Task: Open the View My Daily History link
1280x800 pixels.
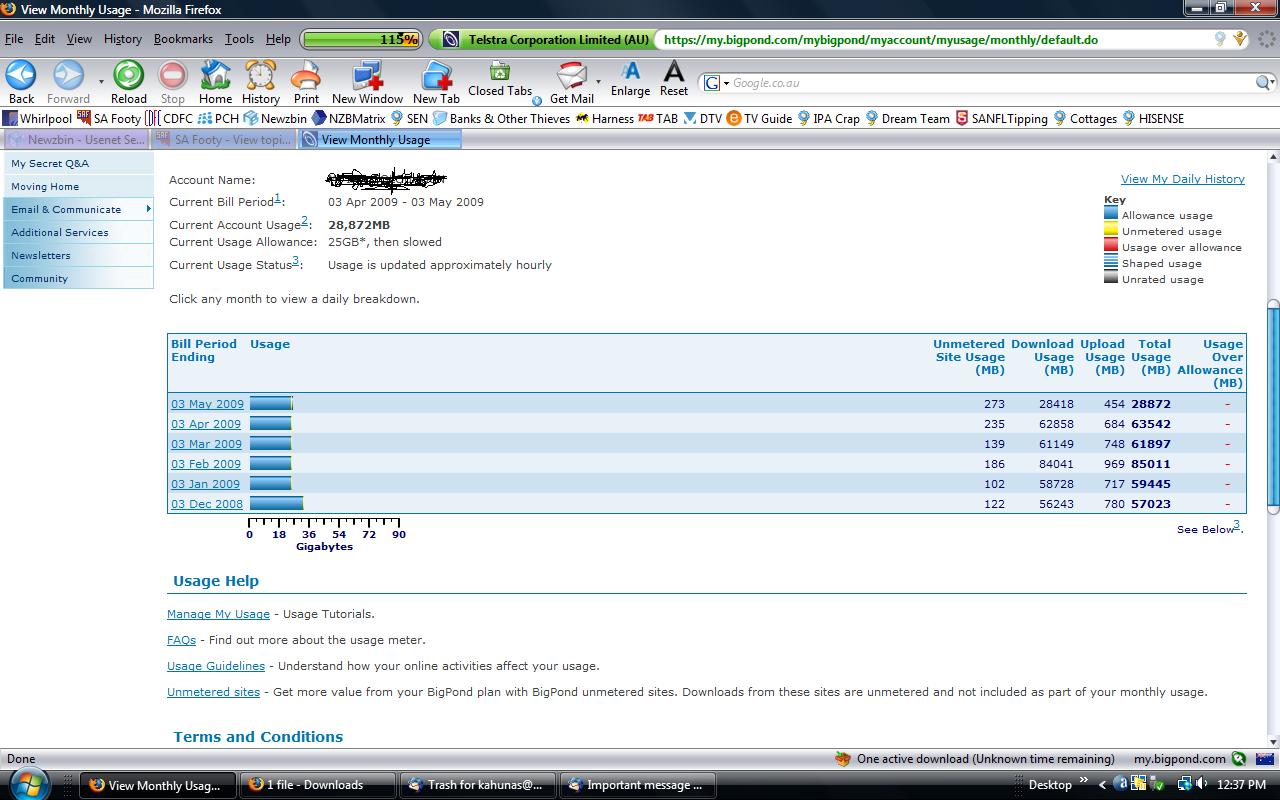Action: tap(1182, 179)
